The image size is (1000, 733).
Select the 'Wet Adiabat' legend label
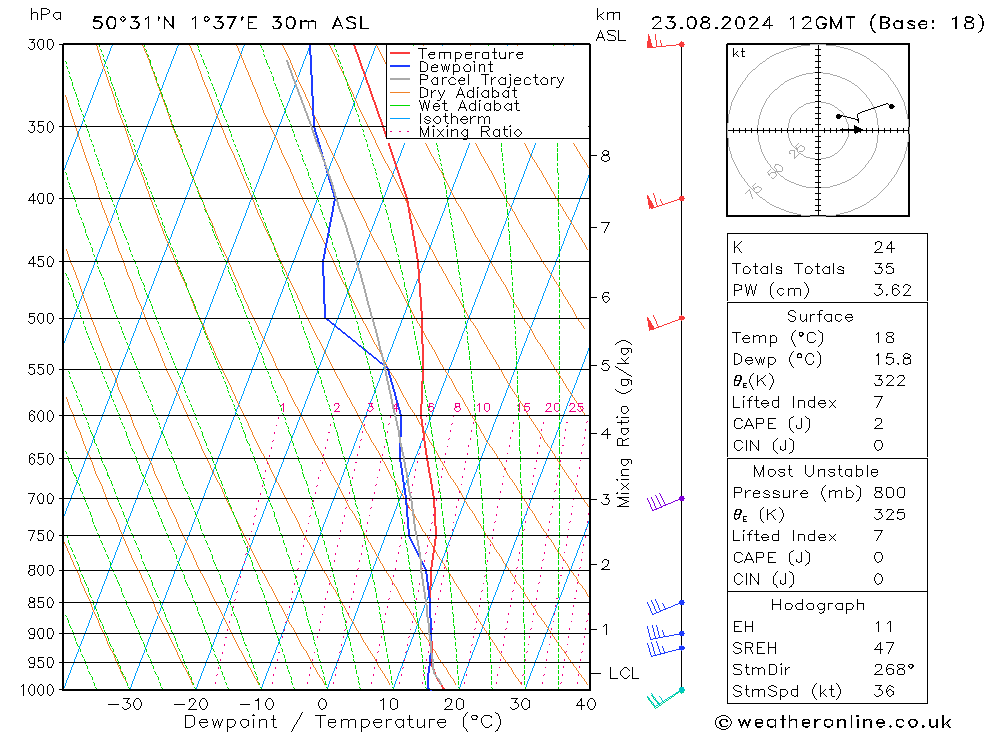click(469, 106)
